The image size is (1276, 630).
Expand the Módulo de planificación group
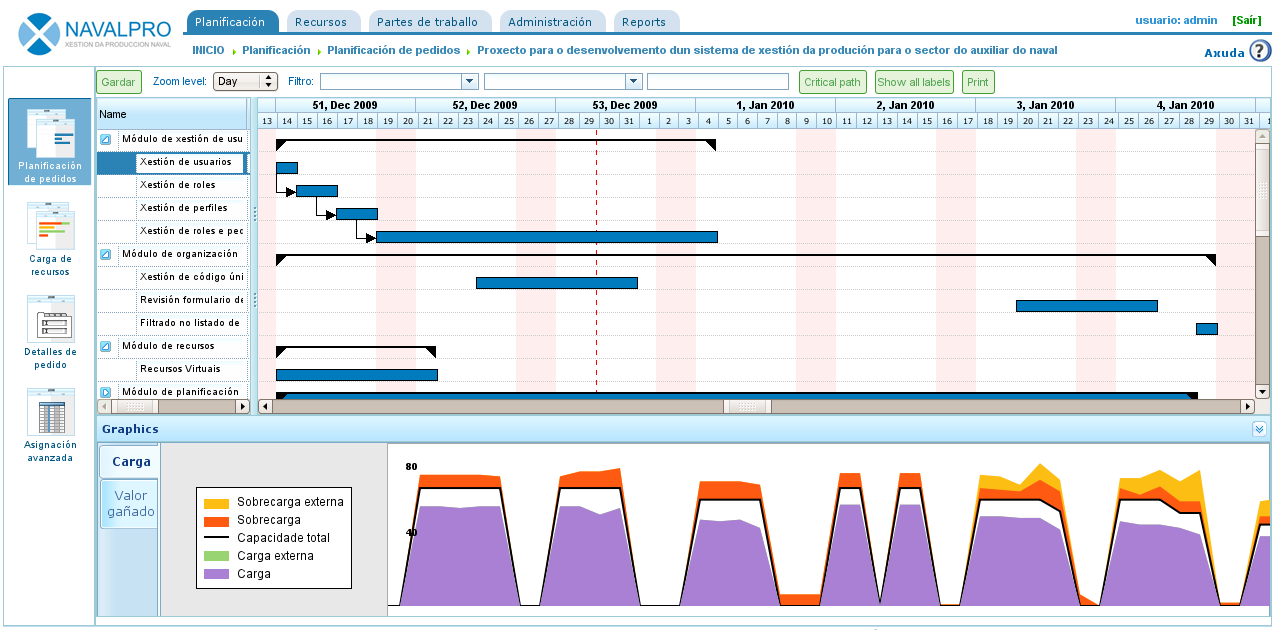click(x=106, y=393)
